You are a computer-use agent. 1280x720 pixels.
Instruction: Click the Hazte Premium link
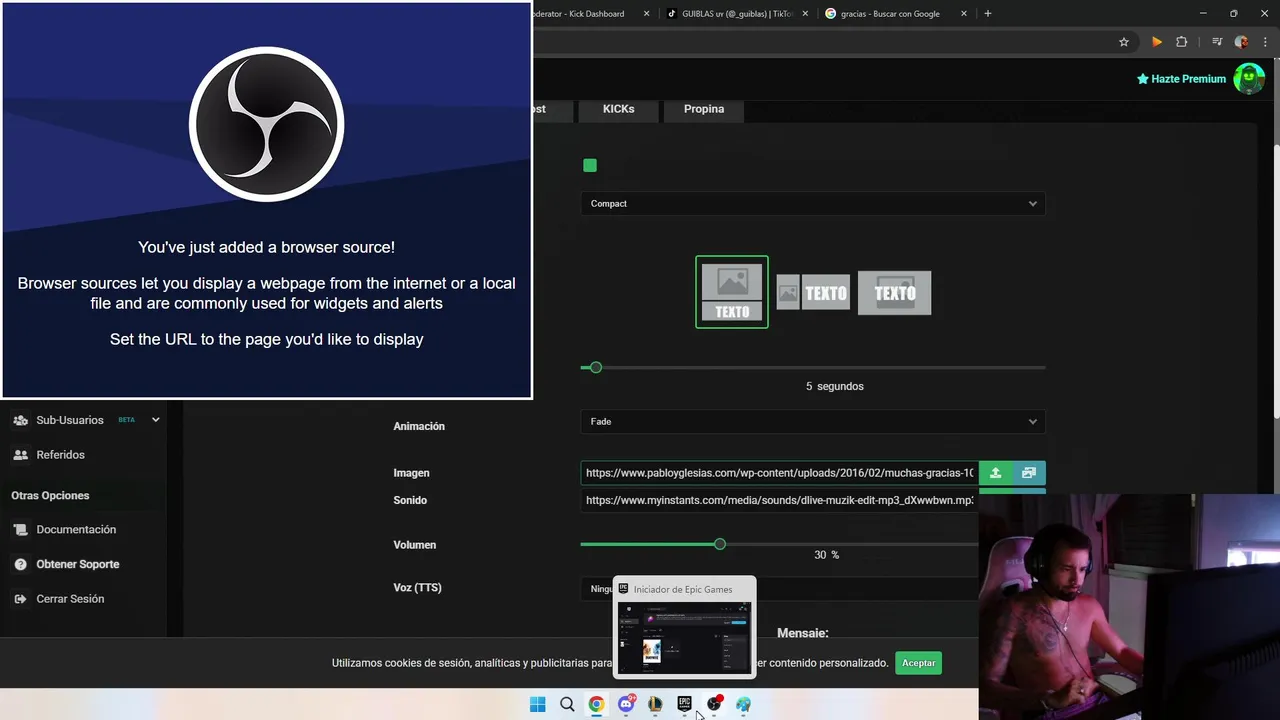1181,79
